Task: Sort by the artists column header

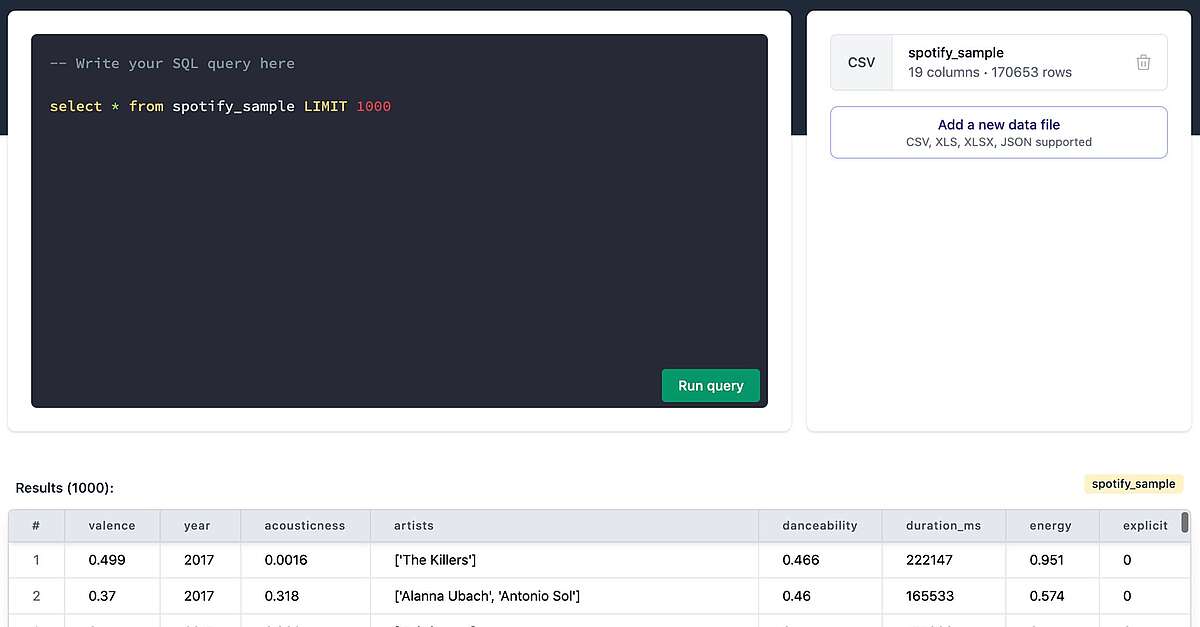Action: (563, 525)
